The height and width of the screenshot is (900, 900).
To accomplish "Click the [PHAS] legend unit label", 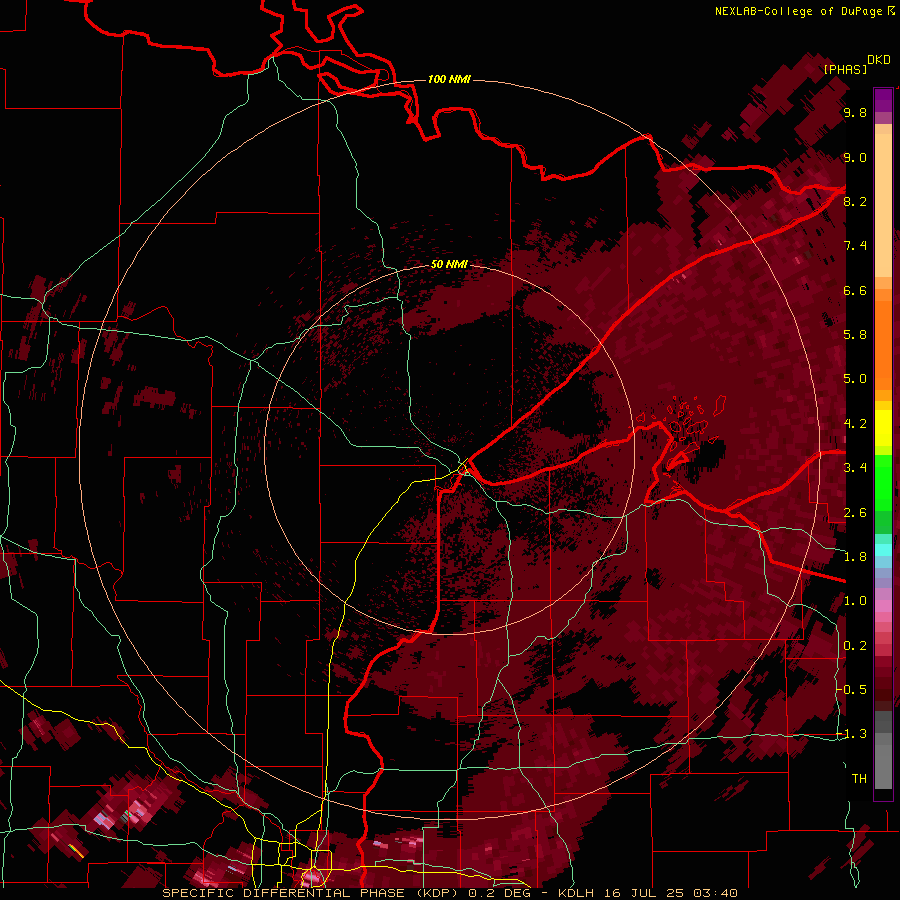I will coord(845,69).
